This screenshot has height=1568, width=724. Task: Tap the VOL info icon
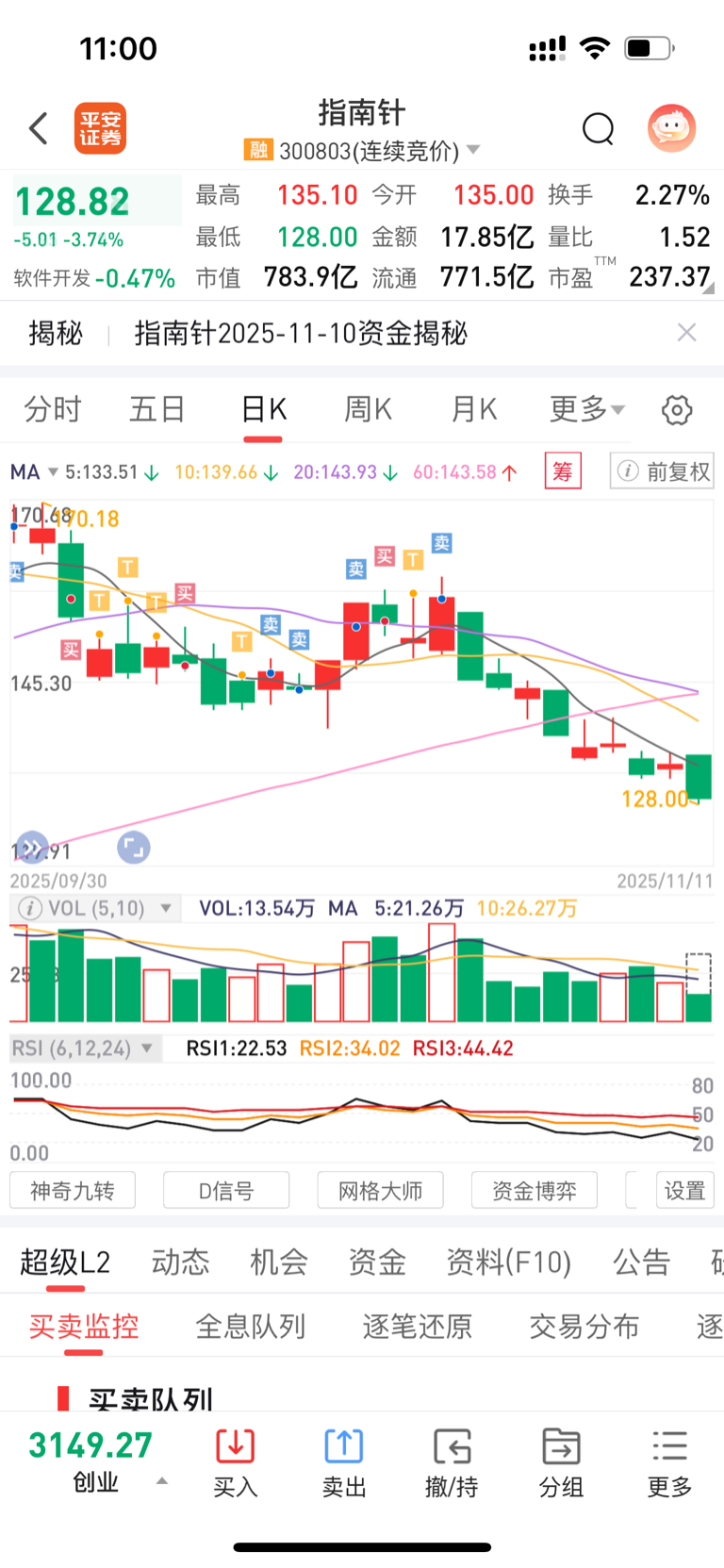click(30, 909)
